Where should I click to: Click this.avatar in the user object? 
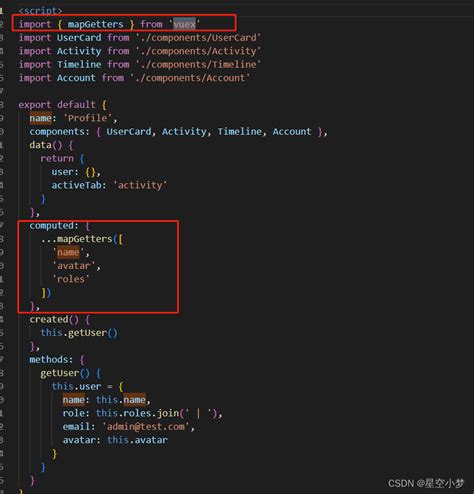tap(137, 440)
